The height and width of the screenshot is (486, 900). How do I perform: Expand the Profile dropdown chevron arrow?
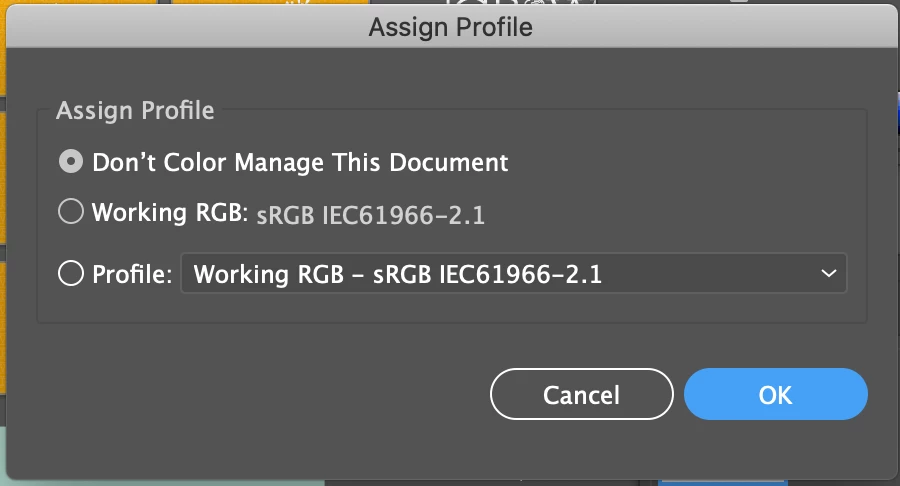tap(828, 273)
